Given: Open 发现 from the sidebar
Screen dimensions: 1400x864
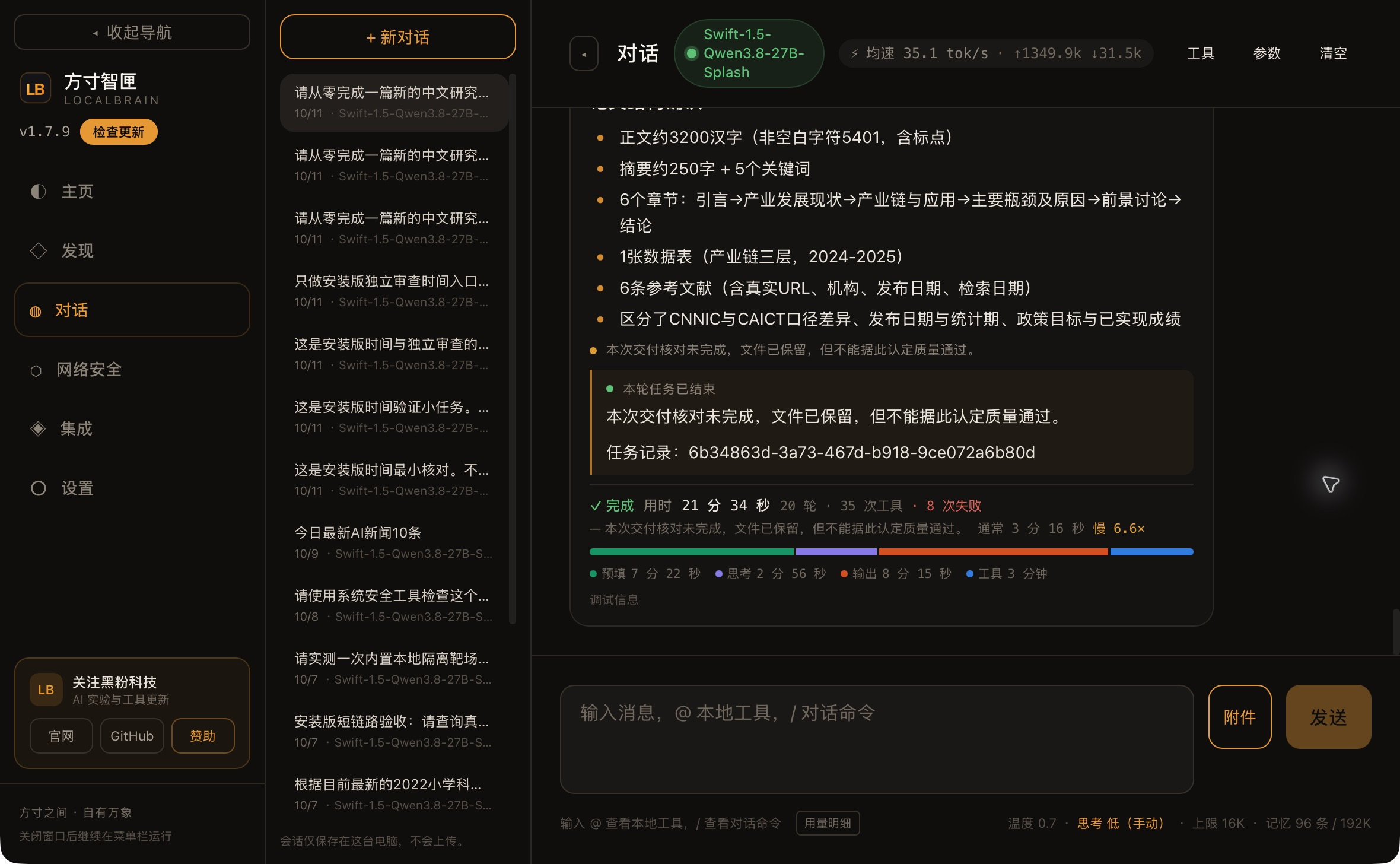Looking at the screenshot, I should [x=132, y=251].
